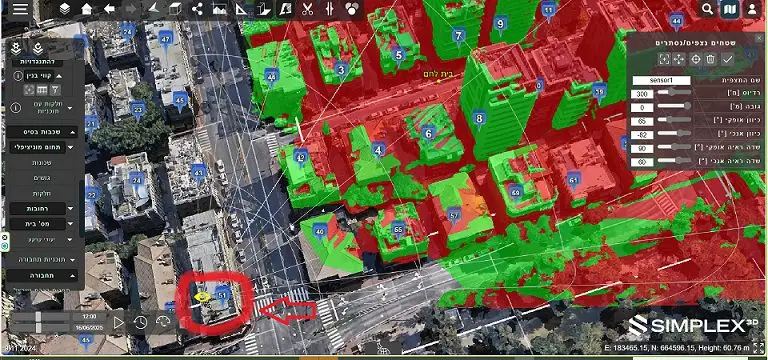The height and width of the screenshot is (360, 768).
Task: Return to home view with house icon
Action: tap(87, 9)
